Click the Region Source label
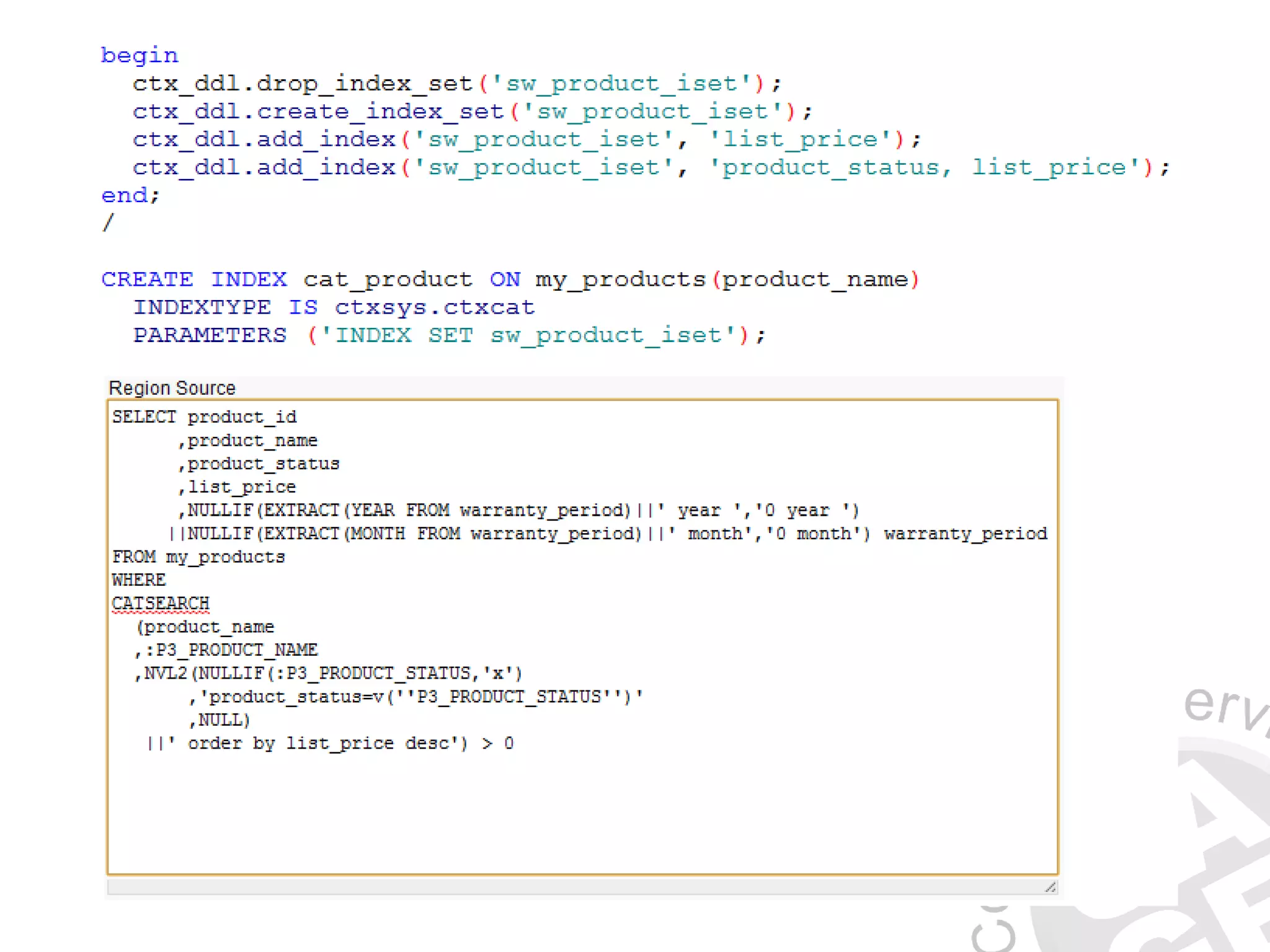1270x952 pixels. pyautogui.click(x=172, y=388)
